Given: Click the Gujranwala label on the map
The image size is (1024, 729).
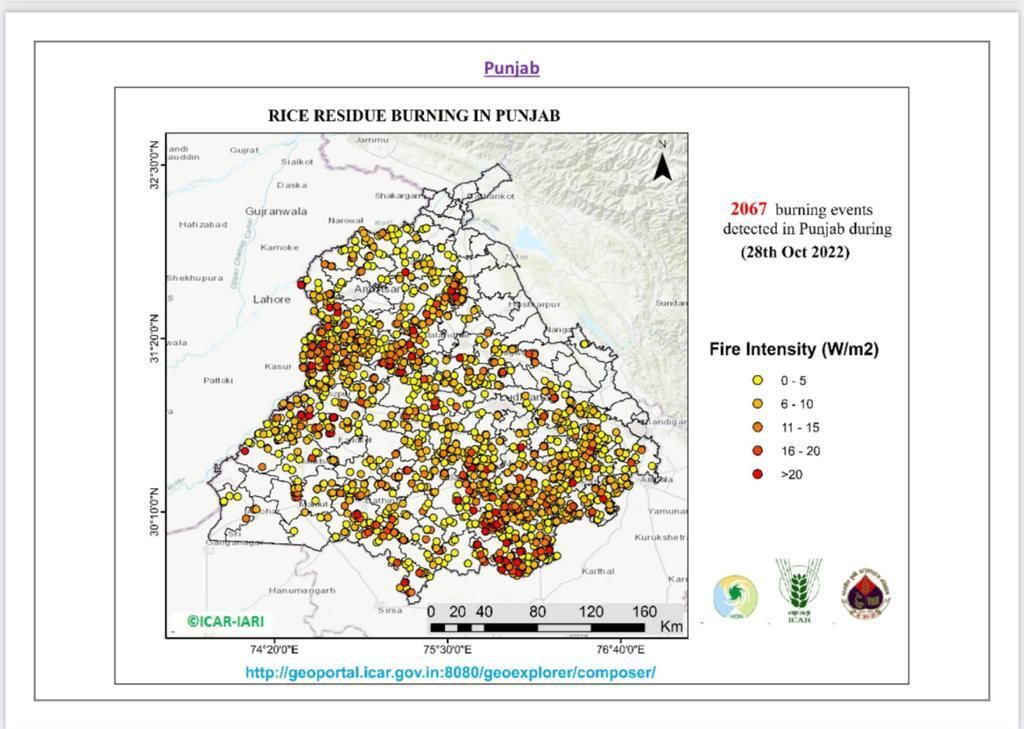Looking at the screenshot, I should tap(276, 212).
